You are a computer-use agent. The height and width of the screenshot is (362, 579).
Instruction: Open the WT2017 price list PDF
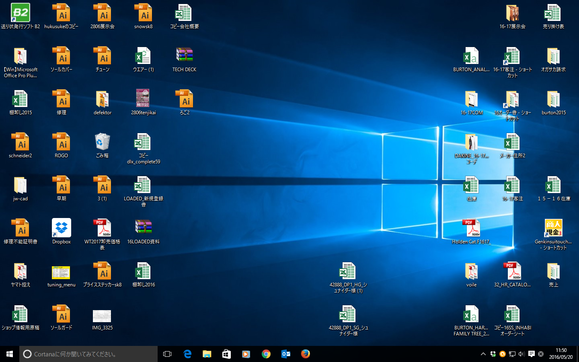tap(102, 228)
